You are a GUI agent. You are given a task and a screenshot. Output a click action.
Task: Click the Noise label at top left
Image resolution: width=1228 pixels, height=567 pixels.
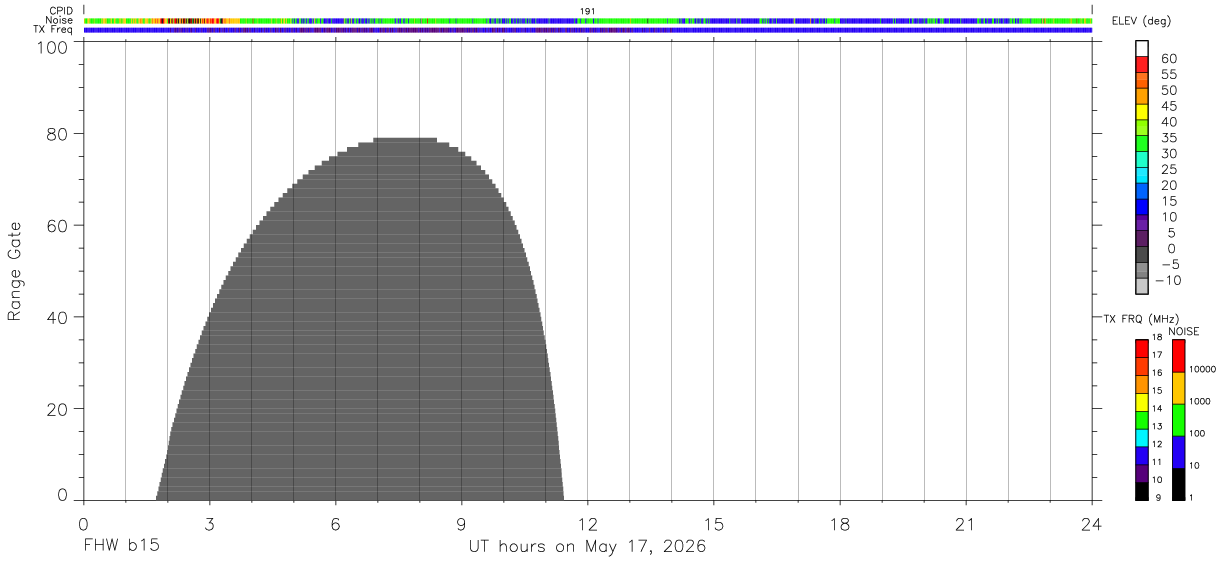[x=60, y=20]
